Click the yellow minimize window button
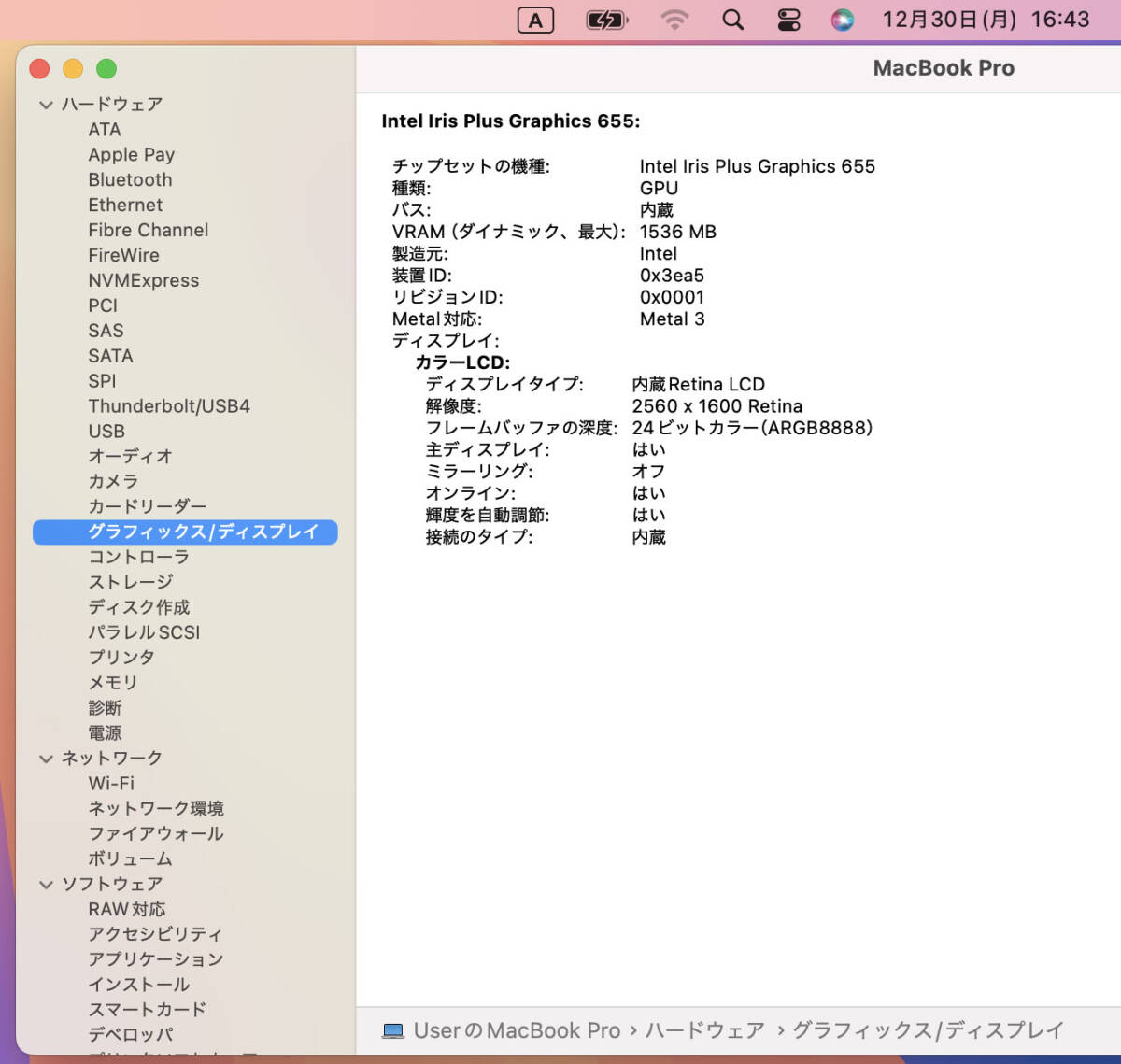The height and width of the screenshot is (1064, 1121). 73,68
